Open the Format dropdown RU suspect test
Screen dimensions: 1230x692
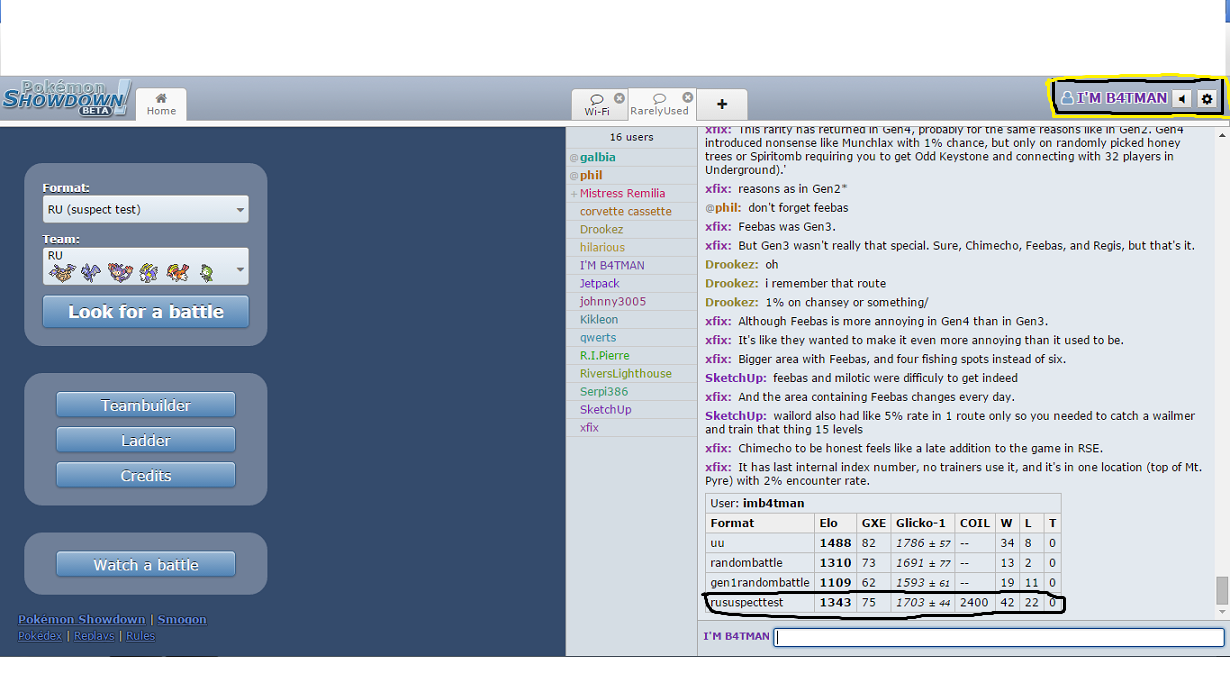click(x=146, y=210)
